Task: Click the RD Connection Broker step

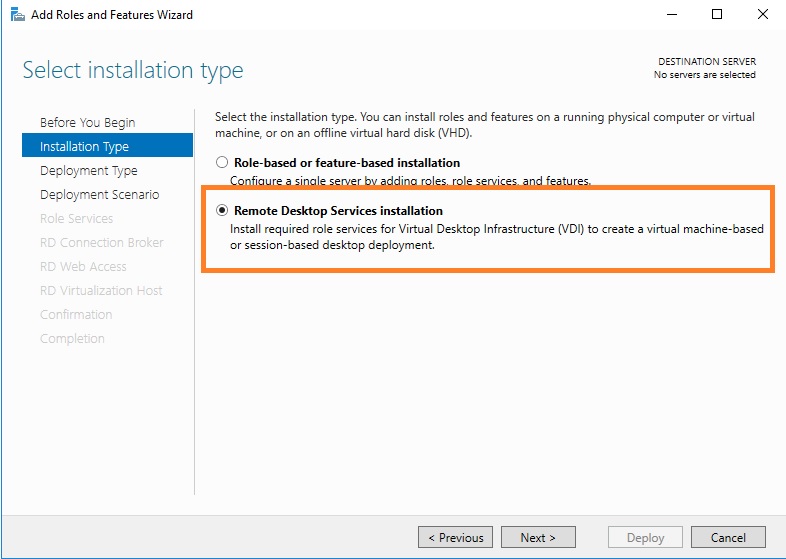Action: pyautogui.click(x=102, y=243)
